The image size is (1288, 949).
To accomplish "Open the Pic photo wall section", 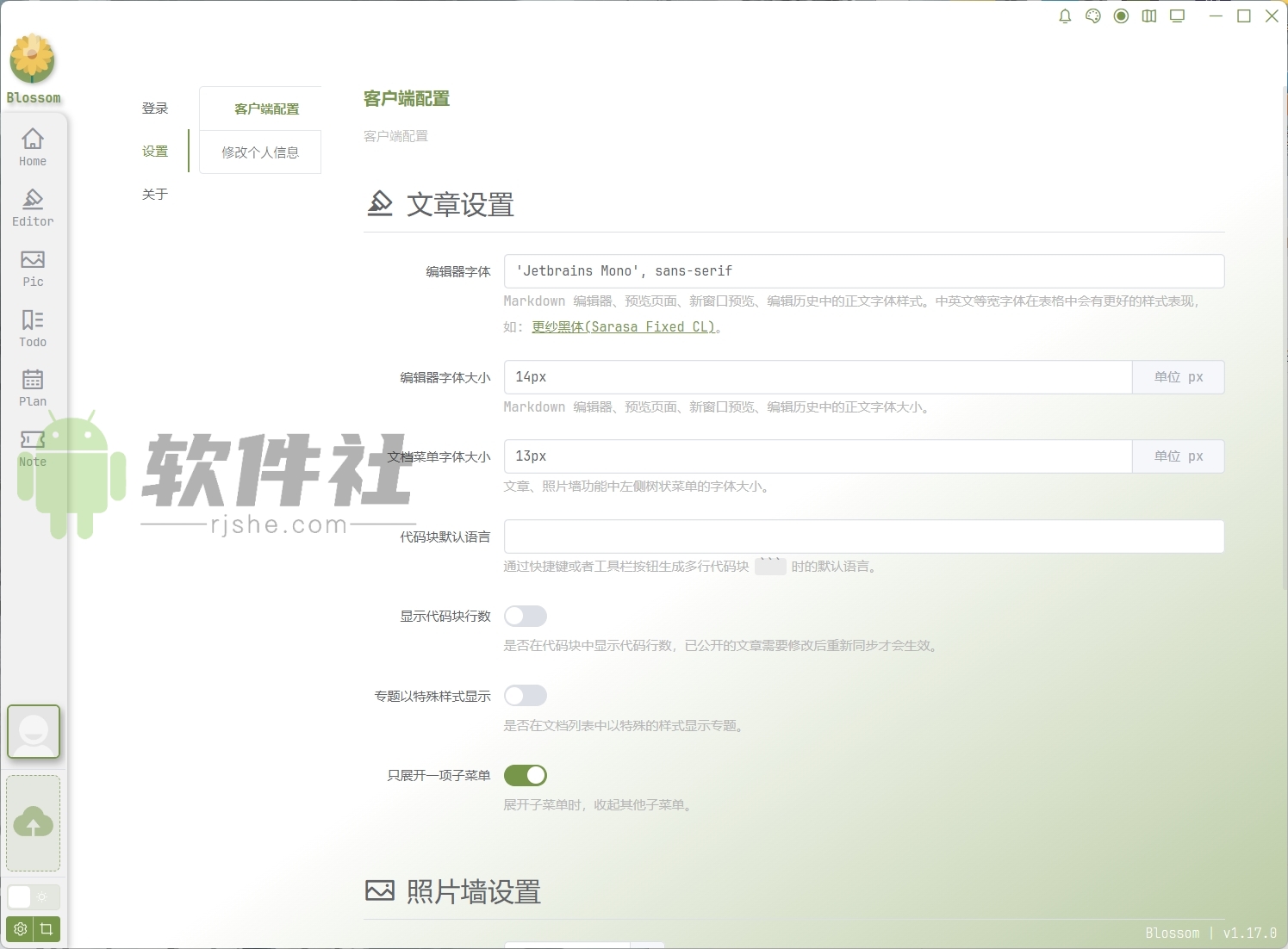I will [x=32, y=267].
